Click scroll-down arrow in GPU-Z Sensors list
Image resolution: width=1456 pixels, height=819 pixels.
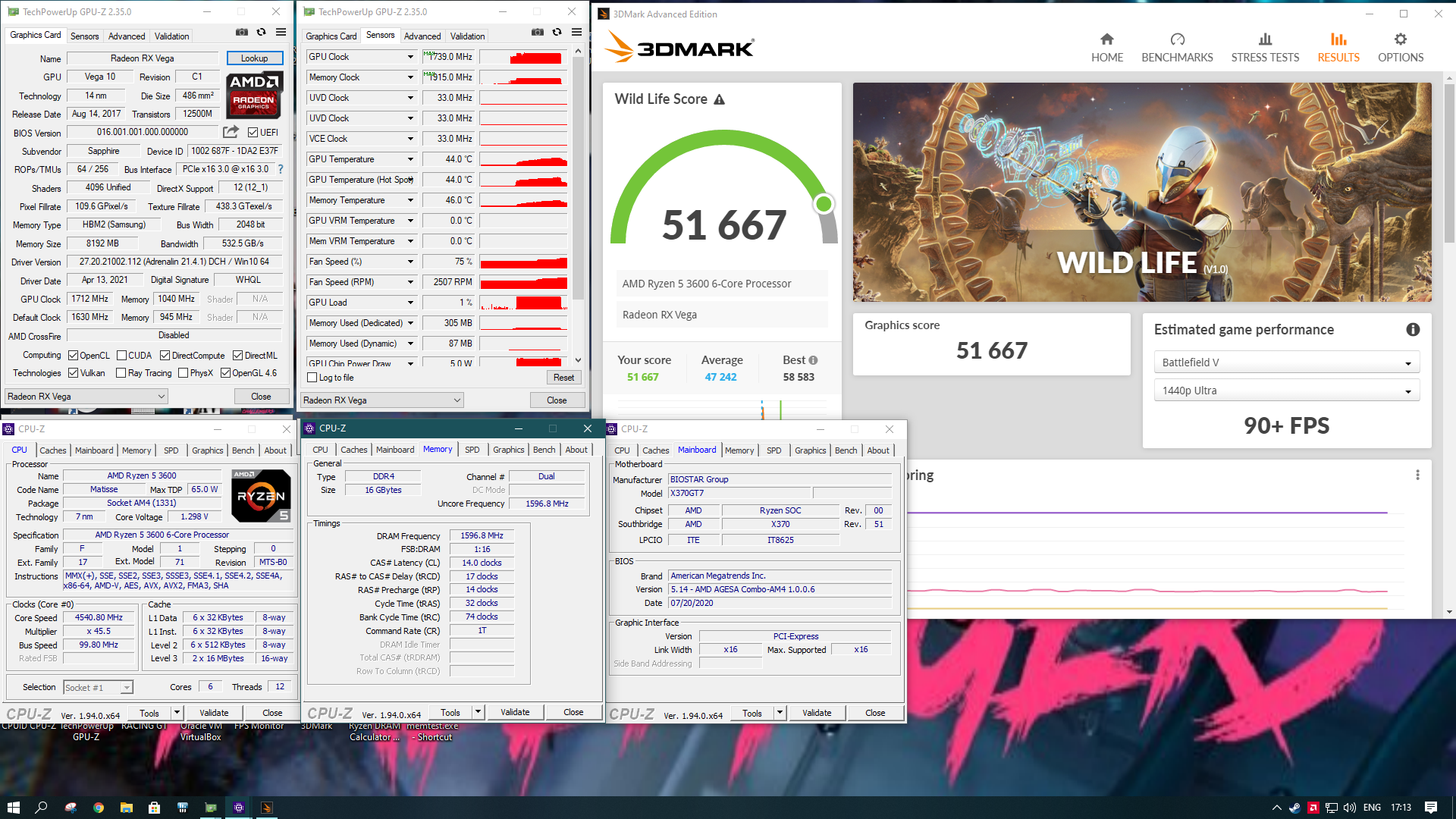coord(578,360)
